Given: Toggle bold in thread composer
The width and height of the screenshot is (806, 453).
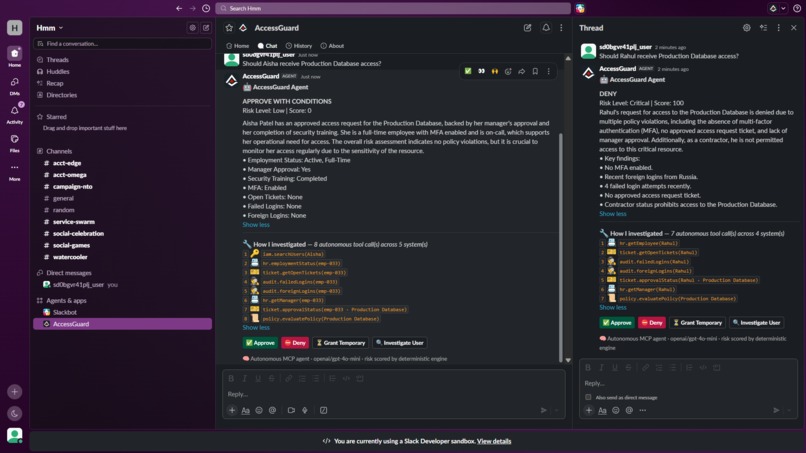Looking at the screenshot, I should click(588, 367).
